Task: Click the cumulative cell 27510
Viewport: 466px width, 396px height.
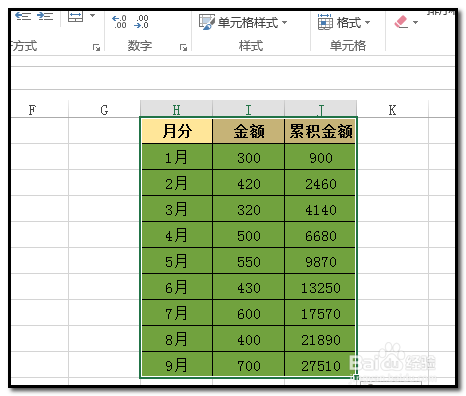Action: (320, 365)
